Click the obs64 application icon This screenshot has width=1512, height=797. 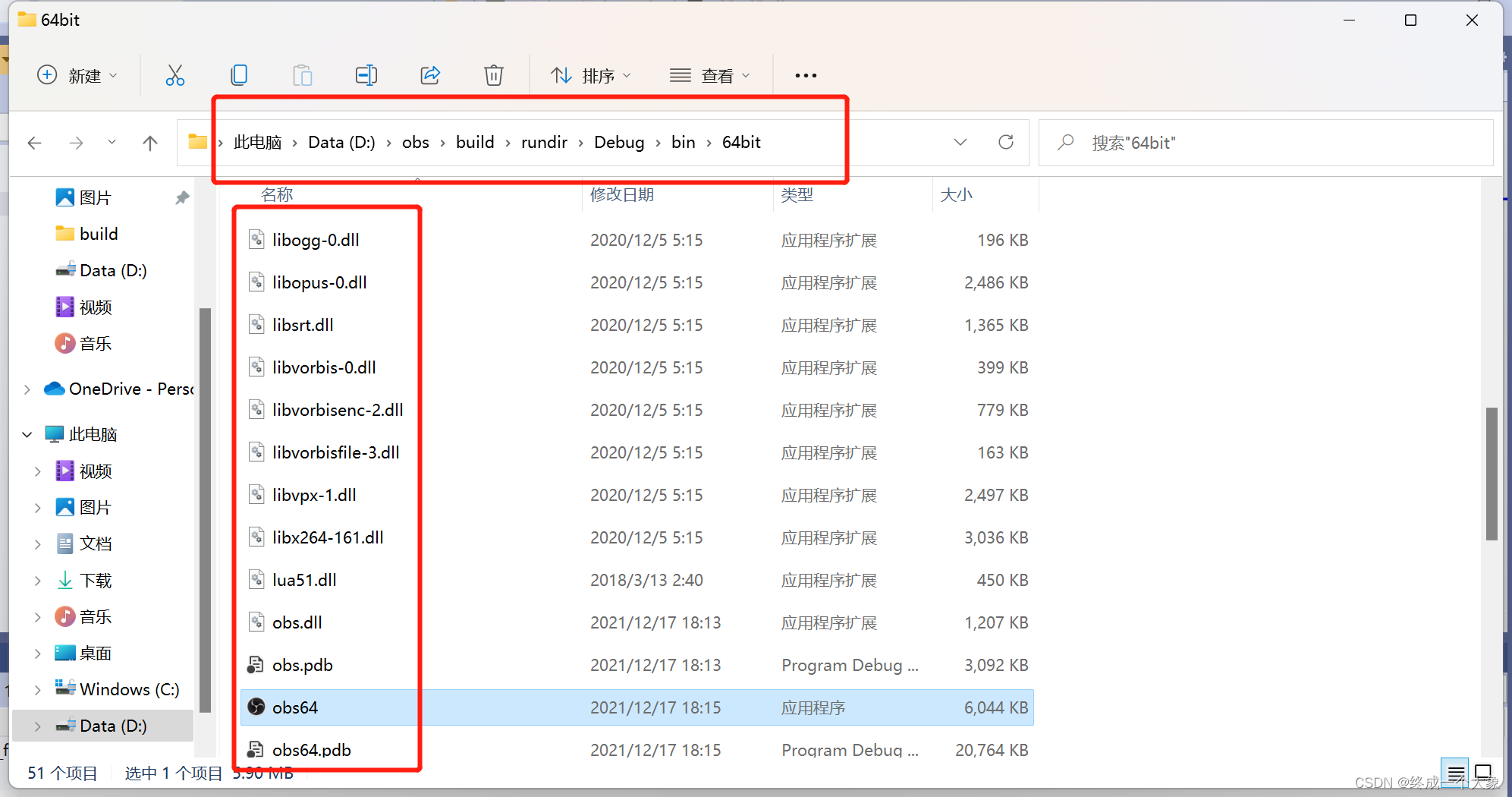256,707
